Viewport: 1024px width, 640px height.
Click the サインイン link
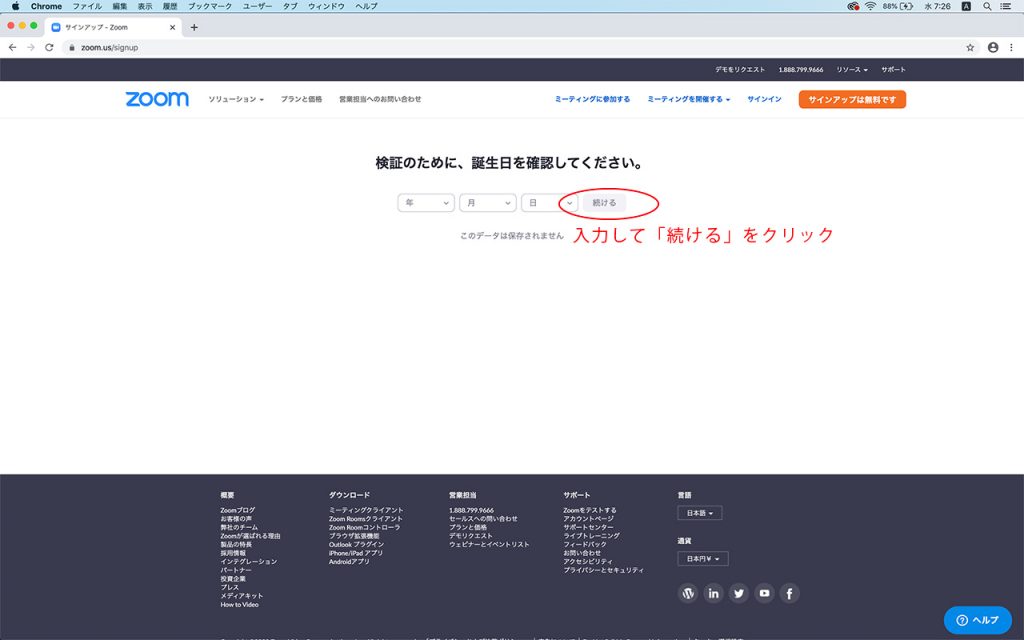point(764,99)
